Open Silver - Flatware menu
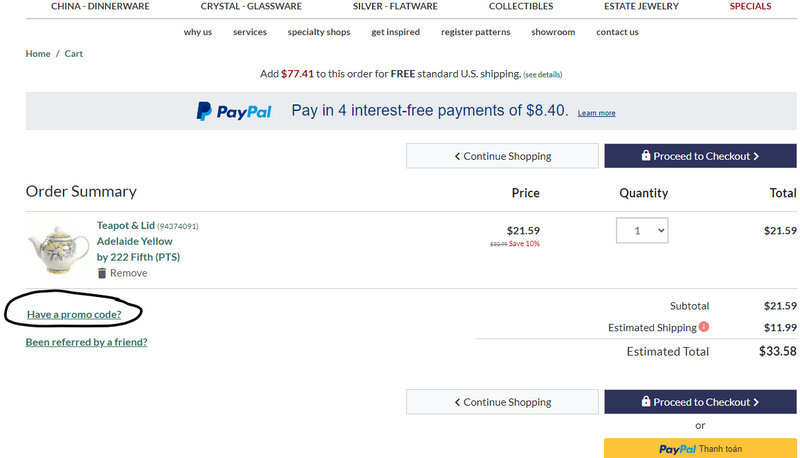This screenshot has height=458, width=800. pyautogui.click(x=395, y=6)
